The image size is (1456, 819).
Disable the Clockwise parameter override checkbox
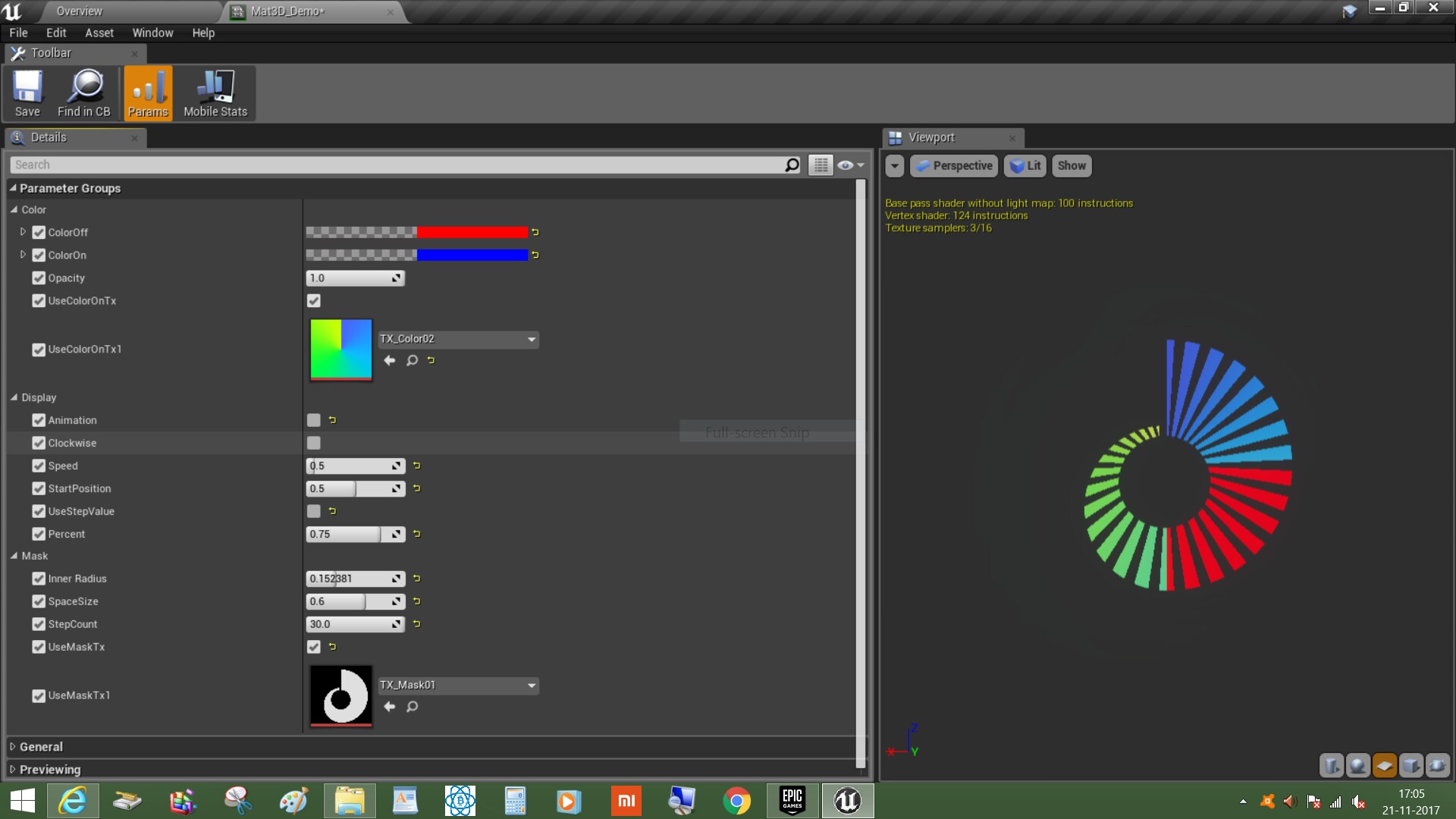click(39, 443)
